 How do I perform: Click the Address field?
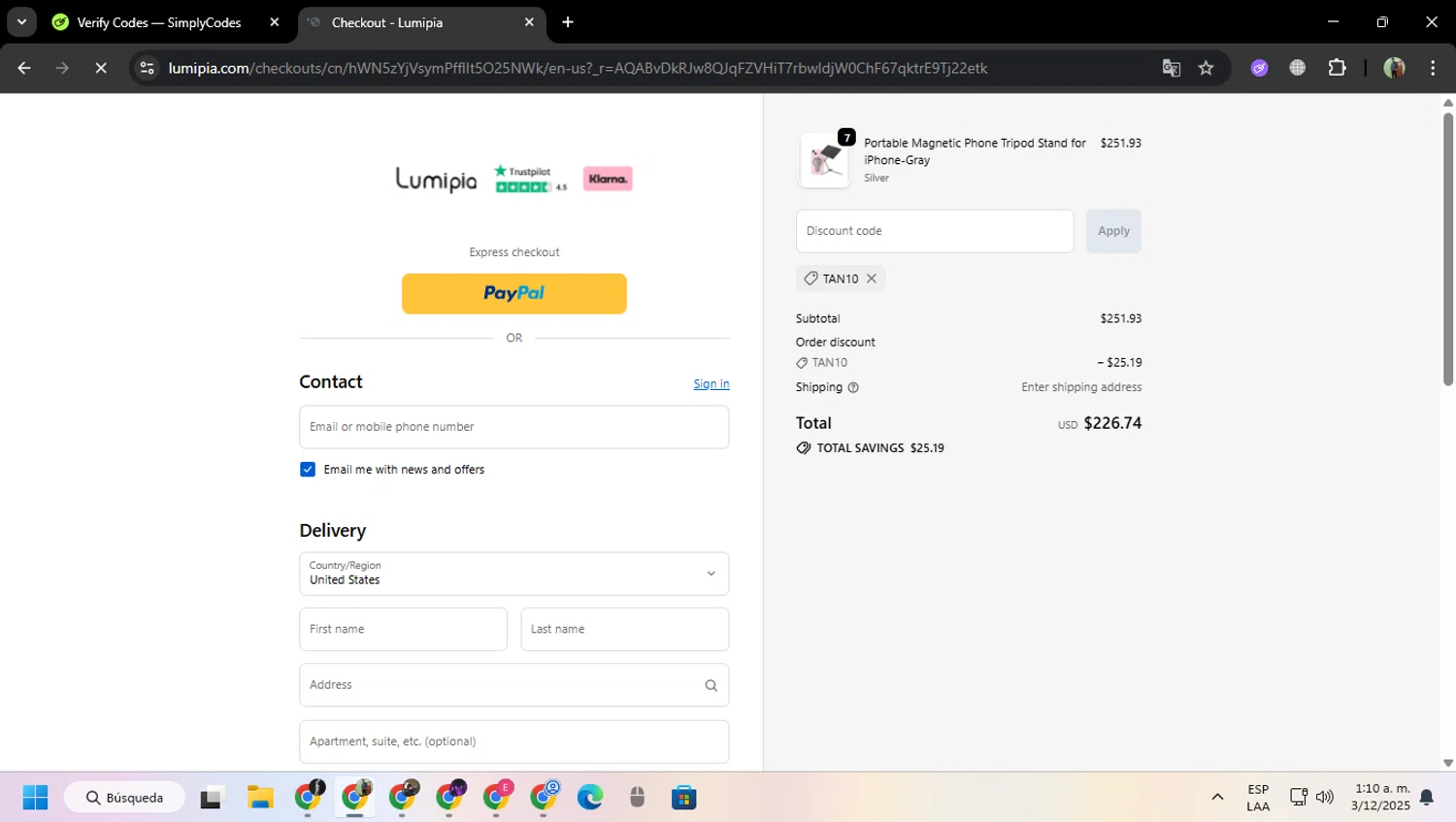(x=514, y=685)
